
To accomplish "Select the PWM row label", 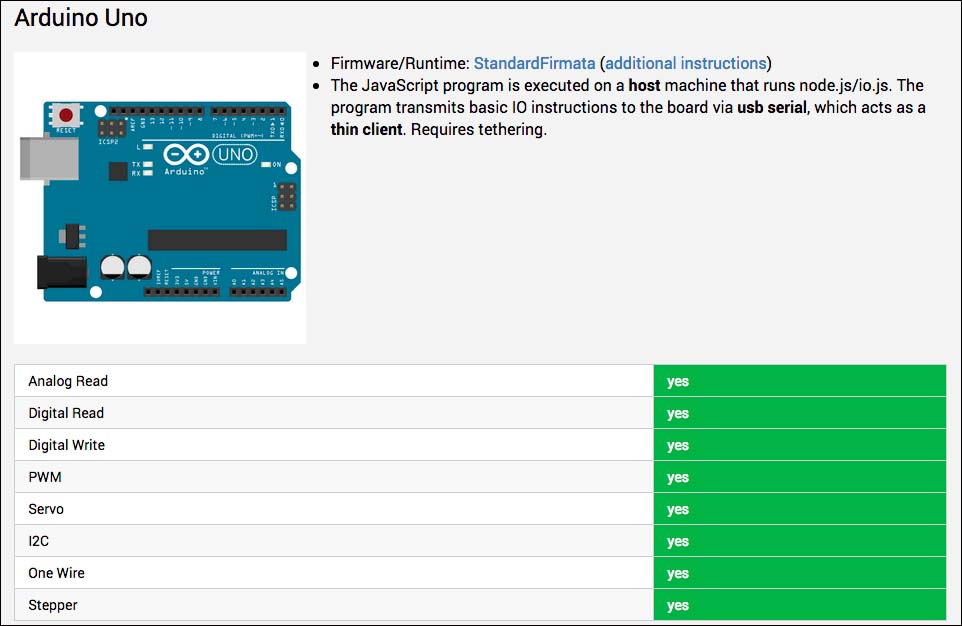I will [x=45, y=477].
